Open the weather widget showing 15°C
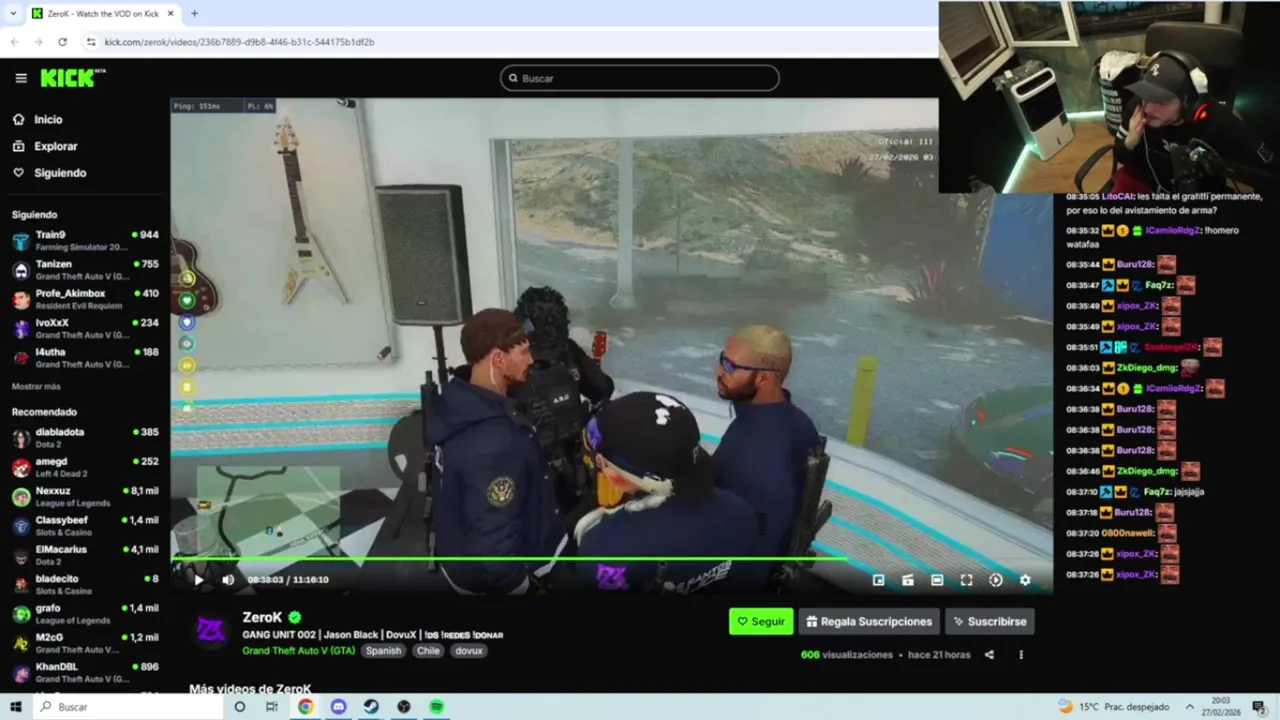The width and height of the screenshot is (1280, 720). coord(1114,707)
